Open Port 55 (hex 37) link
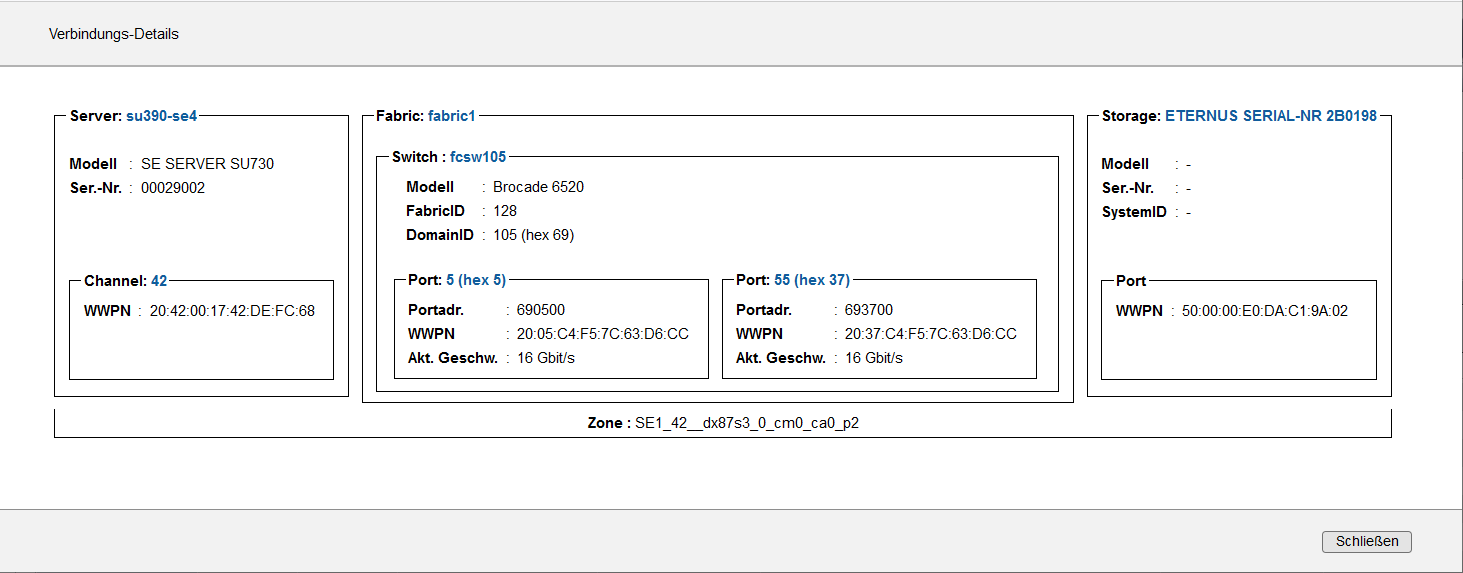This screenshot has width=1463, height=573. [x=811, y=280]
